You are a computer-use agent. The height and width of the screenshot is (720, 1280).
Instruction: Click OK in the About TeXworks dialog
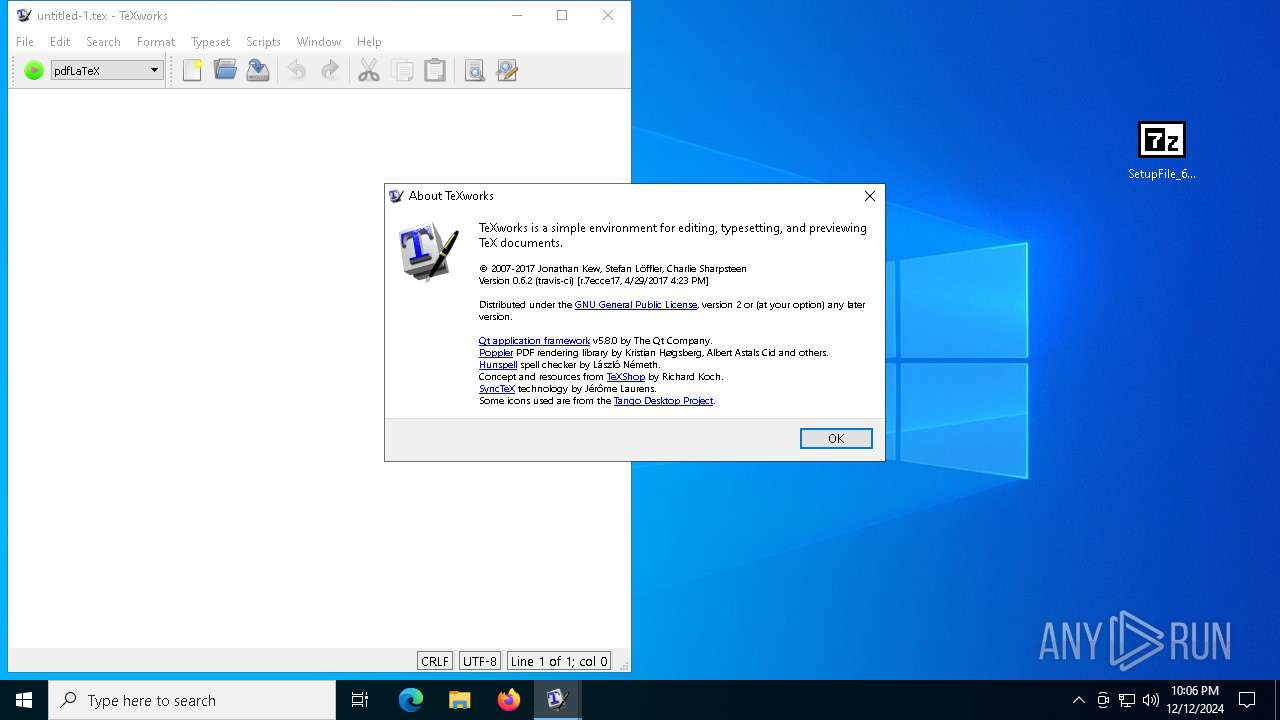click(836, 438)
